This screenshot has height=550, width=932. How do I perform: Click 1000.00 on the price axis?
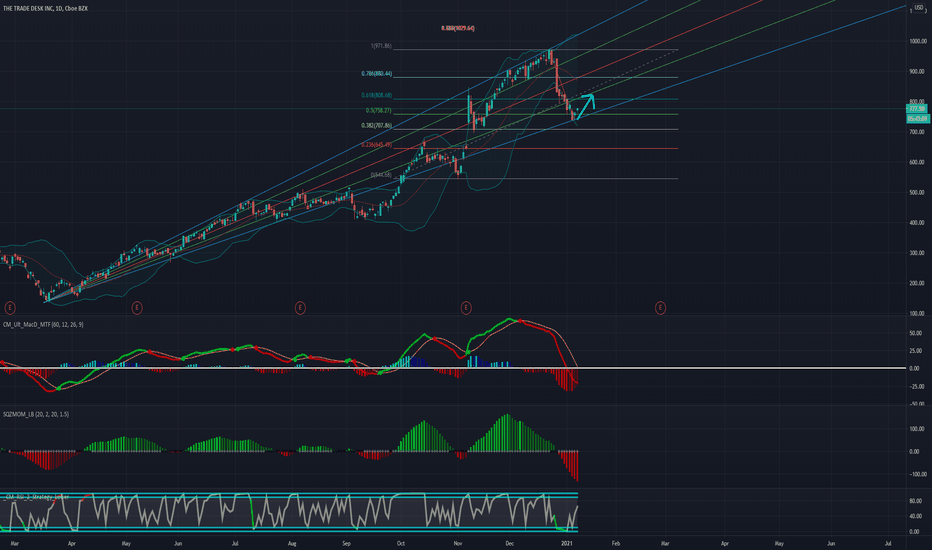tap(917, 41)
